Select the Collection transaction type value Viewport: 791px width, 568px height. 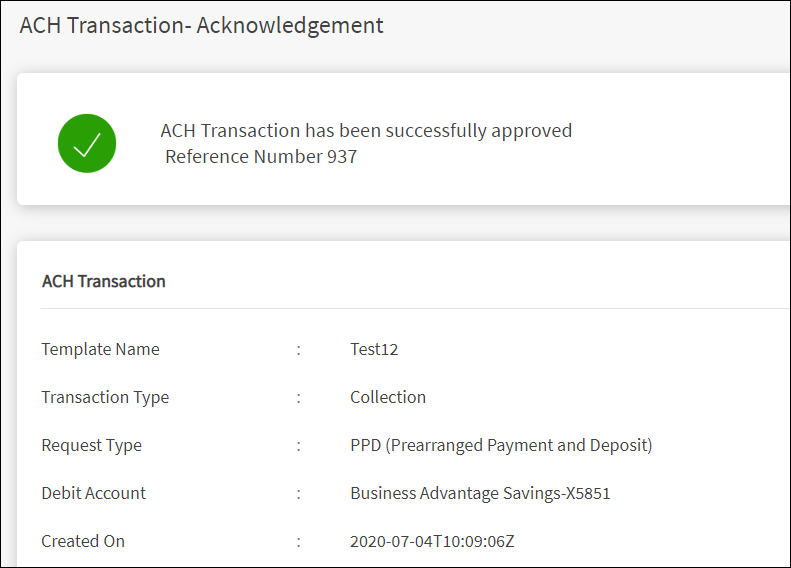(388, 397)
